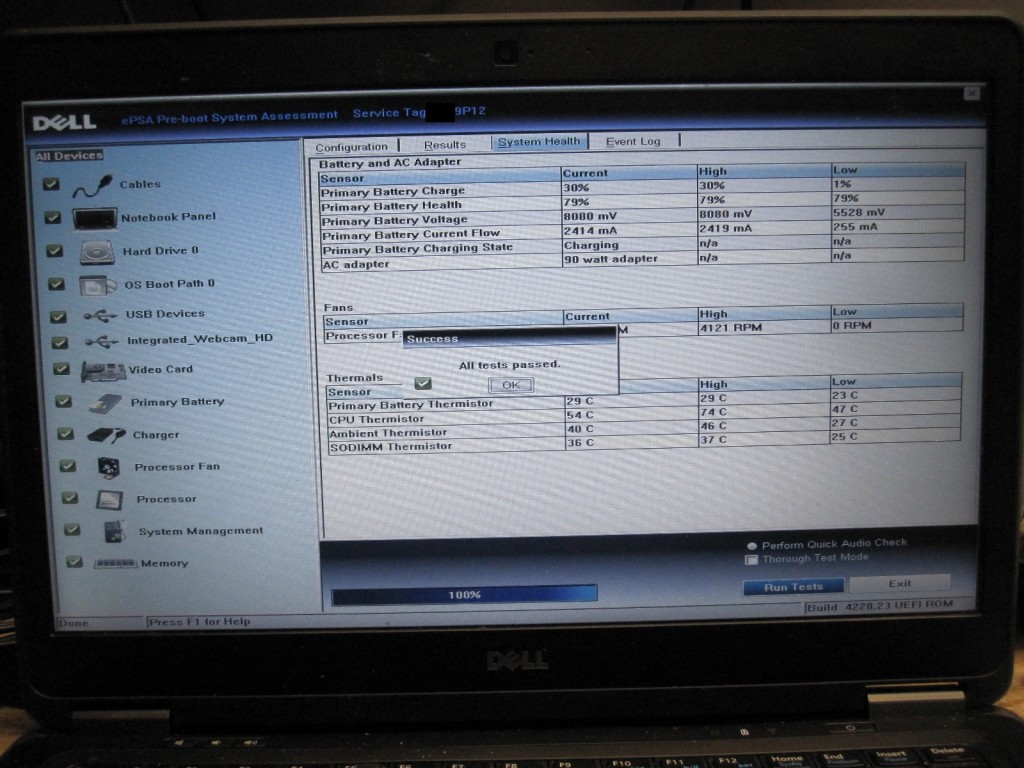This screenshot has width=1024, height=768.
Task: Click the CPU Thermistor row
Action: [x=644, y=415]
